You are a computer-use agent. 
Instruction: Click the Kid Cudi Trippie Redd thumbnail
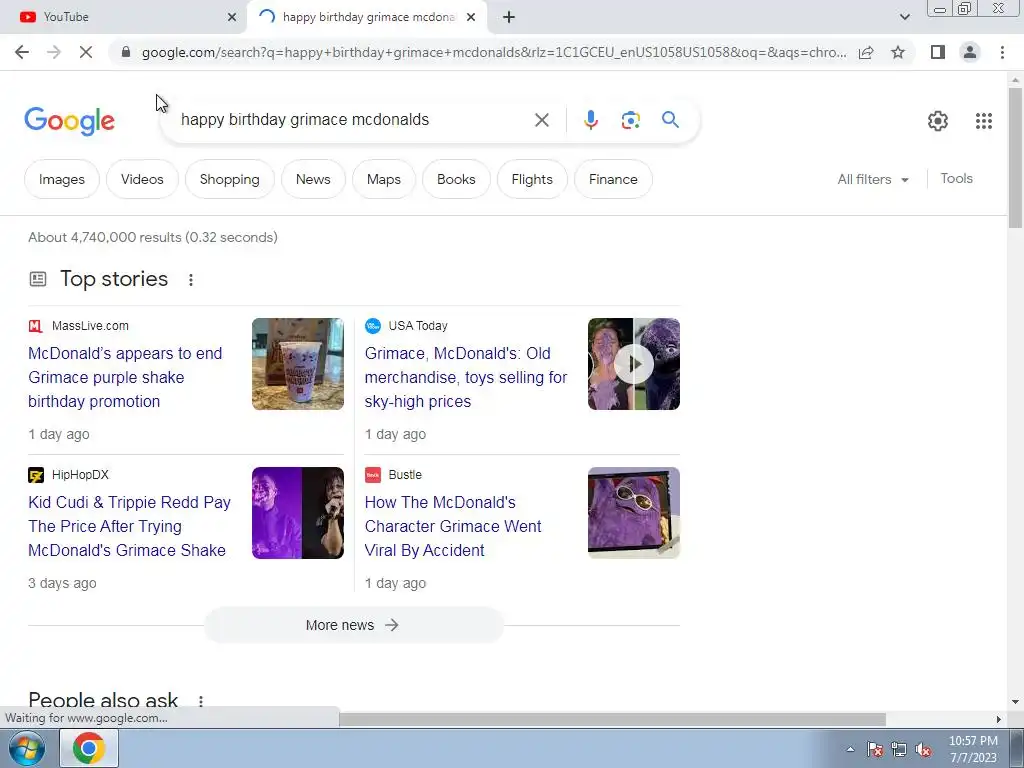tap(298, 513)
